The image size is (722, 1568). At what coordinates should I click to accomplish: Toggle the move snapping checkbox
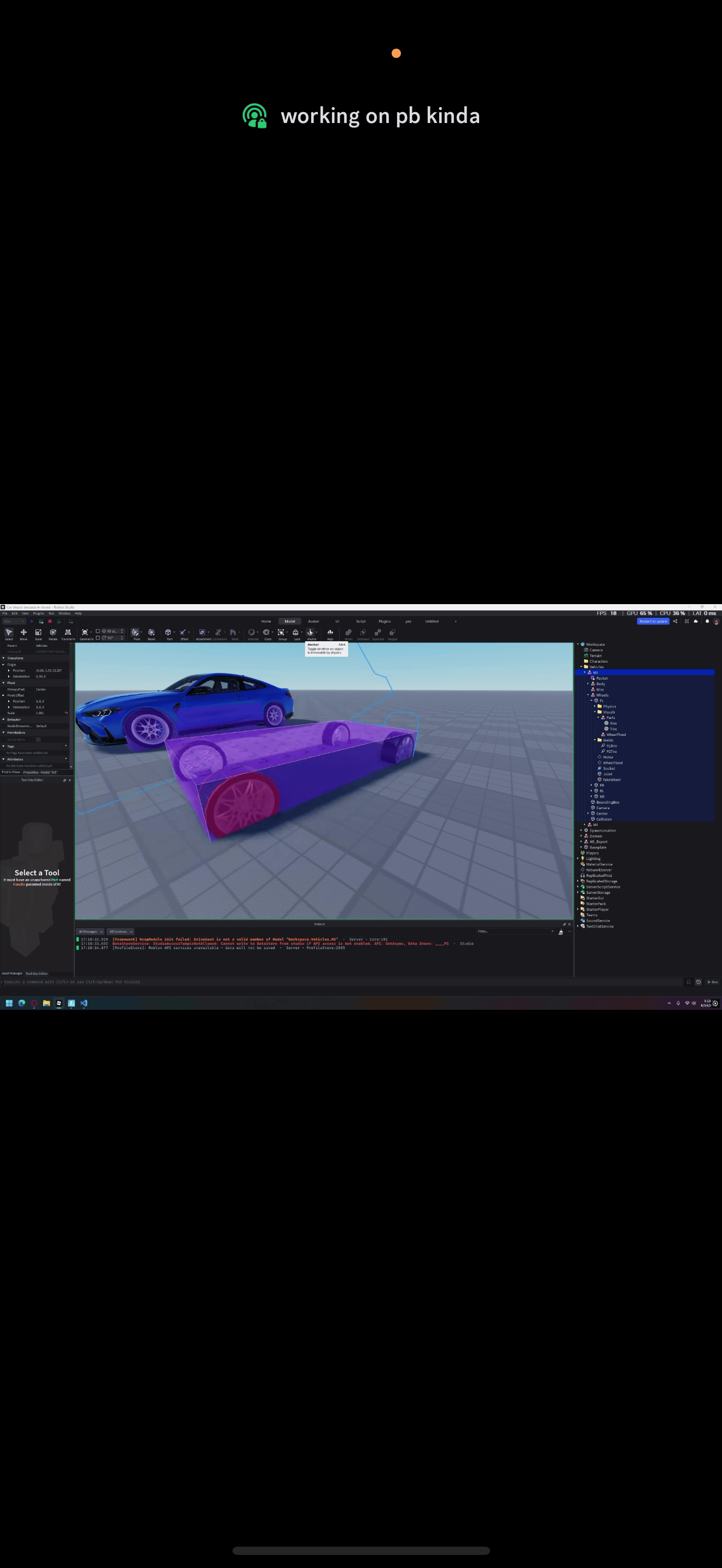[x=98, y=631]
